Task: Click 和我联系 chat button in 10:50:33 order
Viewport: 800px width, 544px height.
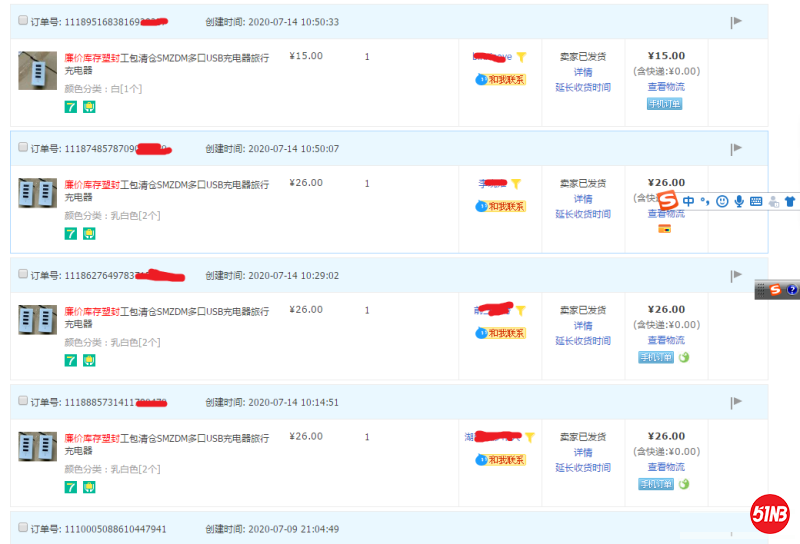Action: (x=501, y=80)
